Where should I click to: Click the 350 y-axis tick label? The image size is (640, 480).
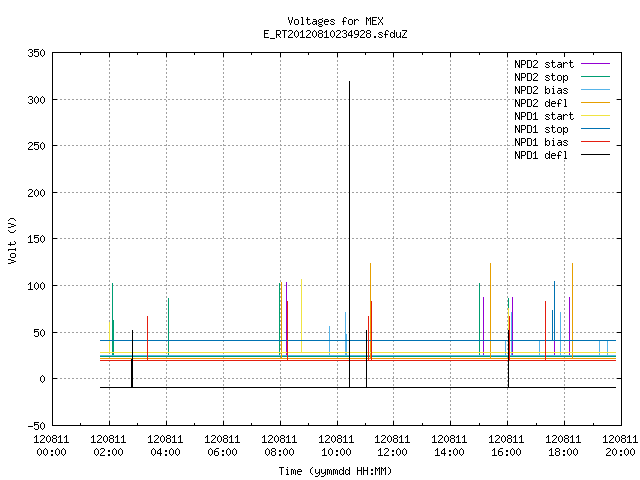point(36,53)
